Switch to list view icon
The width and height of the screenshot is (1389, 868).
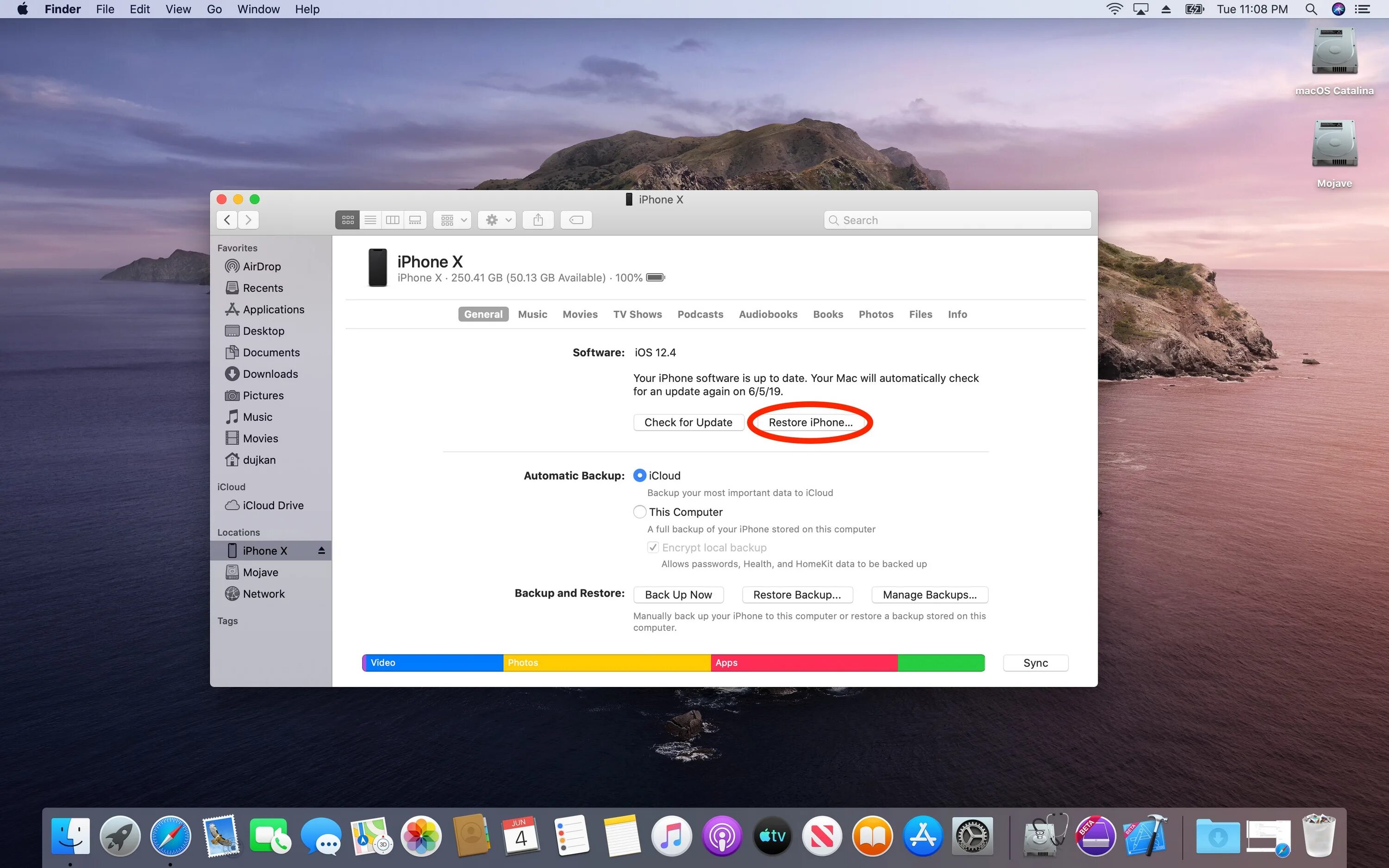tap(370, 220)
